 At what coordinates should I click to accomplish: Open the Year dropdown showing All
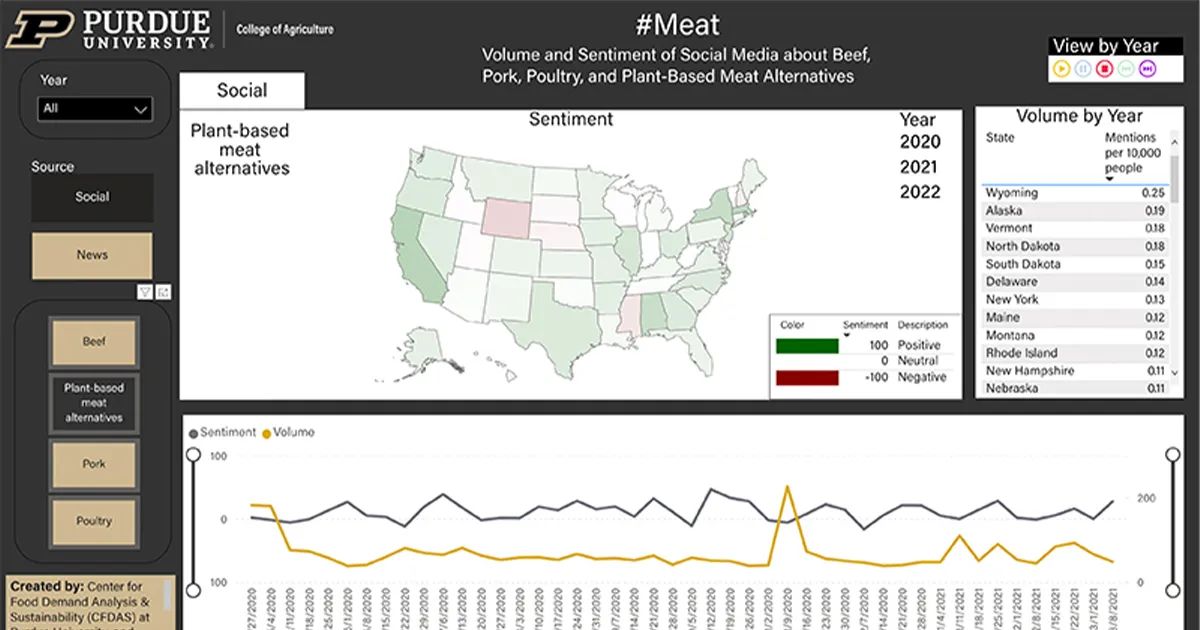(x=93, y=108)
